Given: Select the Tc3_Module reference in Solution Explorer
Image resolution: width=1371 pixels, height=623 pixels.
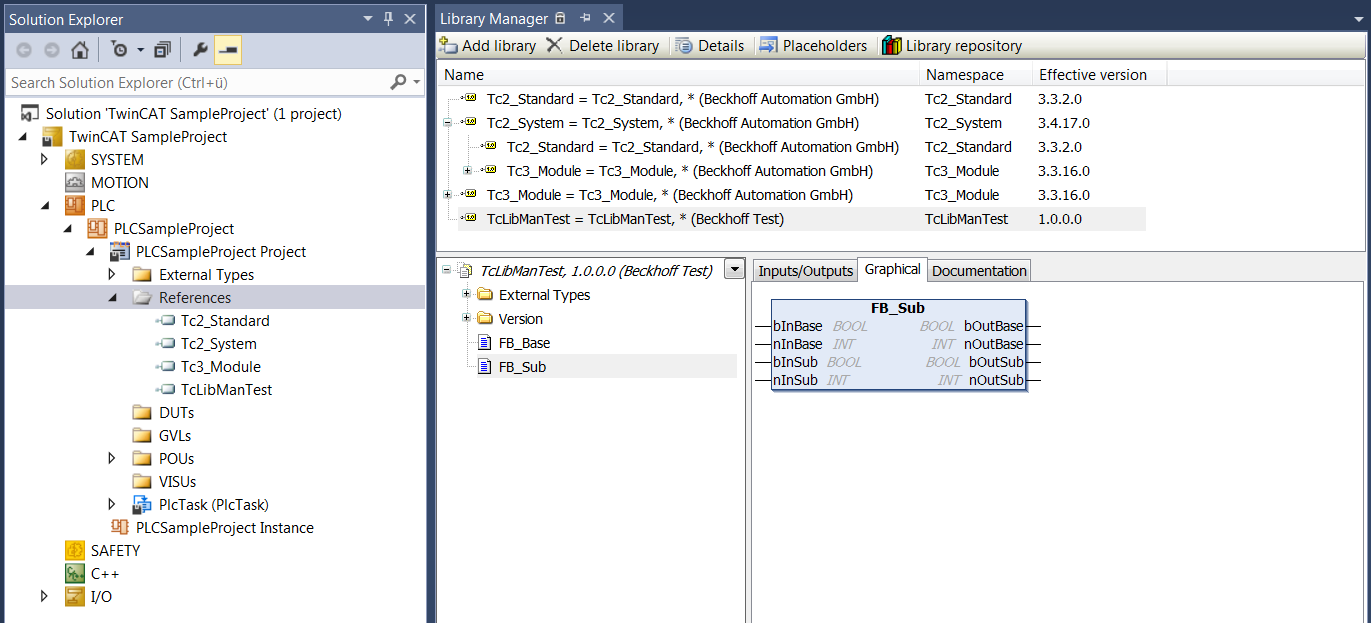Looking at the screenshot, I should [x=220, y=367].
